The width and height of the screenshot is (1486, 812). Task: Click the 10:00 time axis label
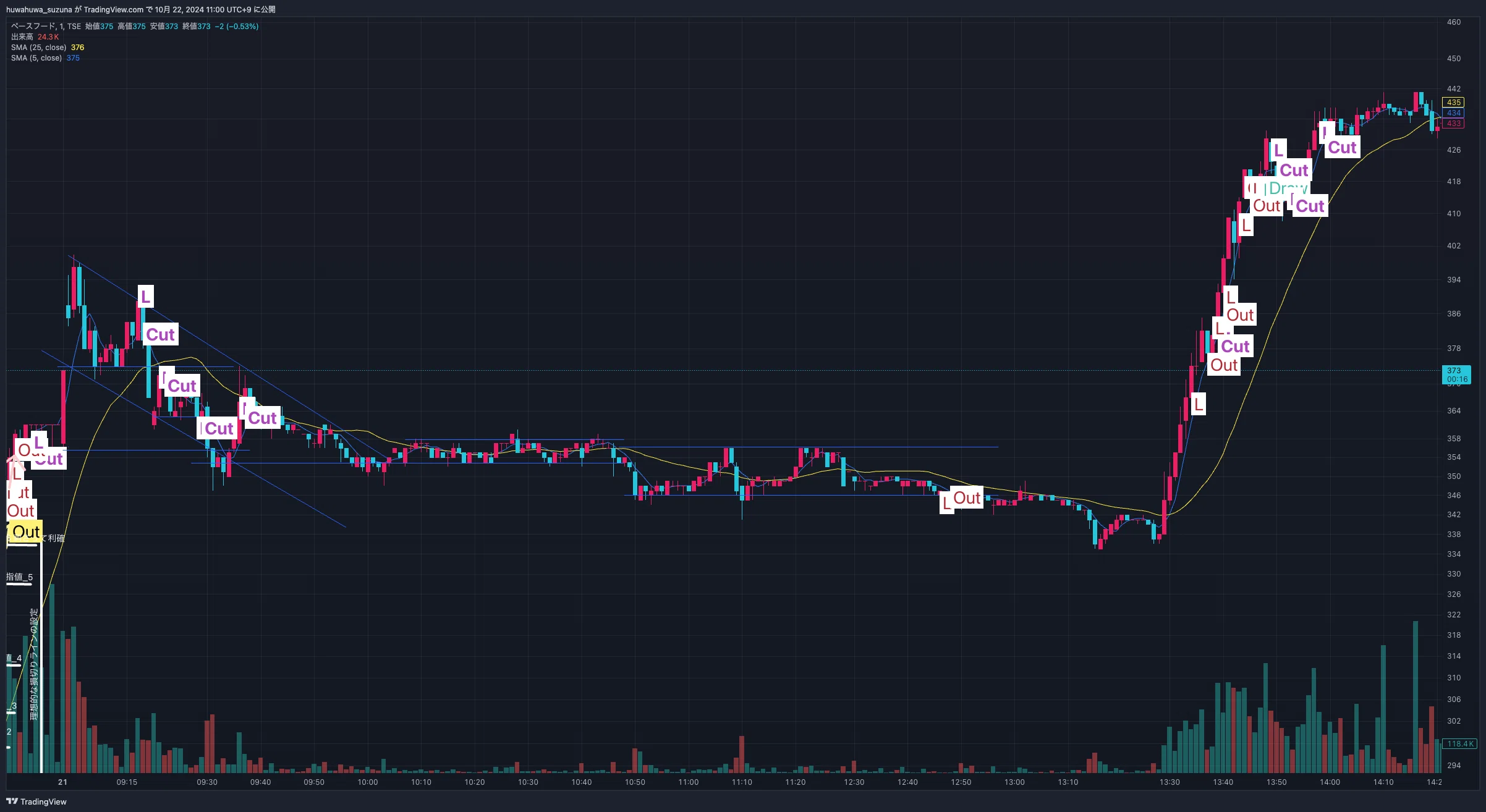(368, 782)
